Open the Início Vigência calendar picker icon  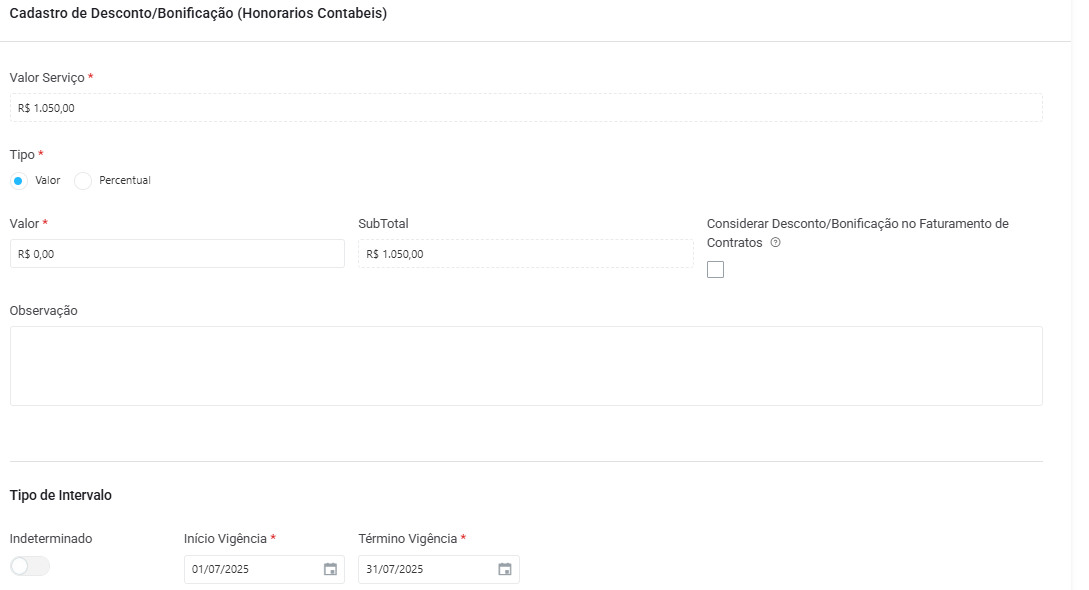coord(331,569)
